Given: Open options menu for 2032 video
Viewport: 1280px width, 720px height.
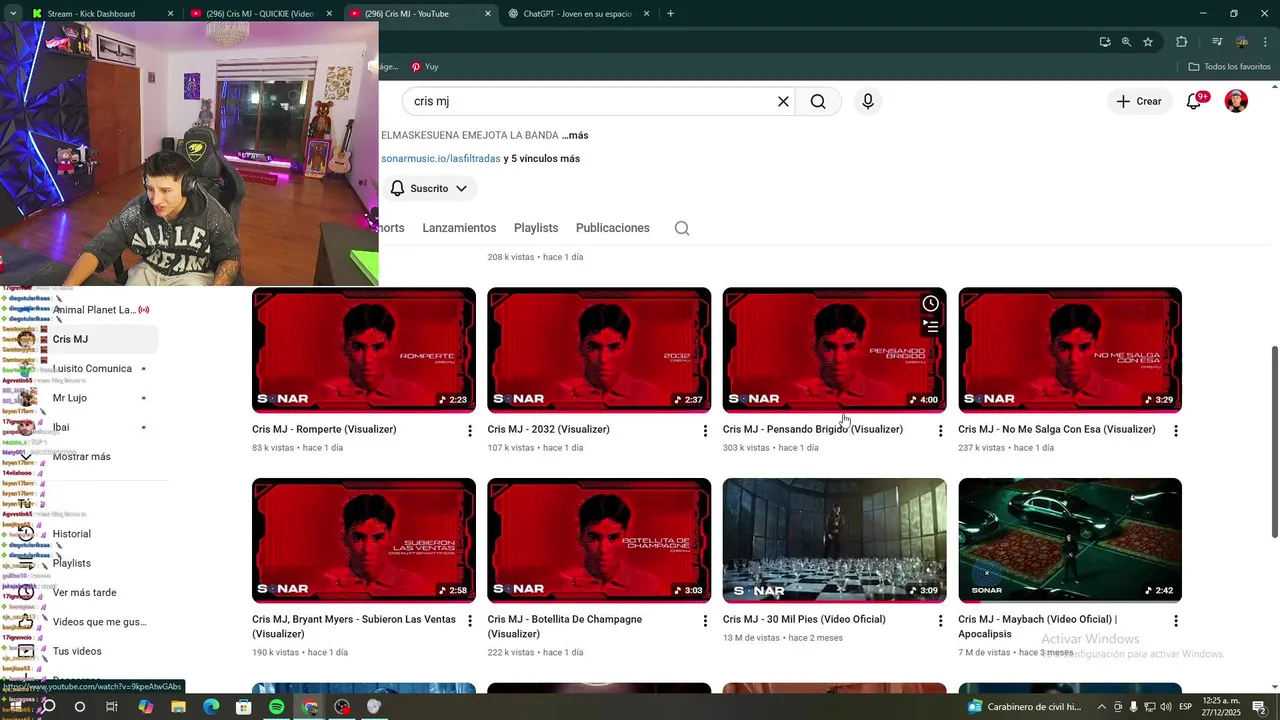Looking at the screenshot, I should click(x=705, y=430).
